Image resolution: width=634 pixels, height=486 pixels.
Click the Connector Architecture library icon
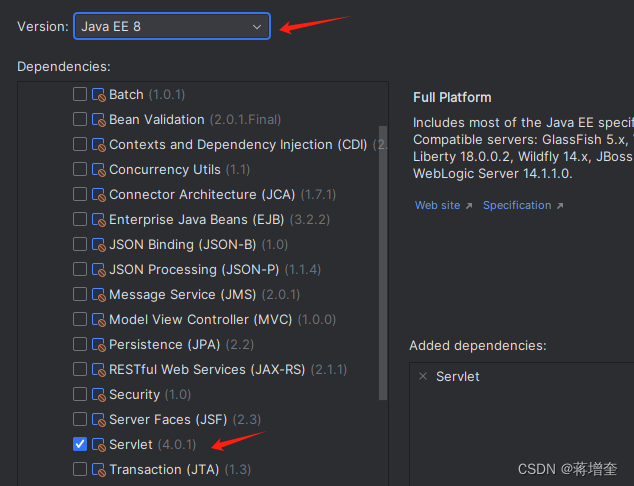click(x=99, y=195)
